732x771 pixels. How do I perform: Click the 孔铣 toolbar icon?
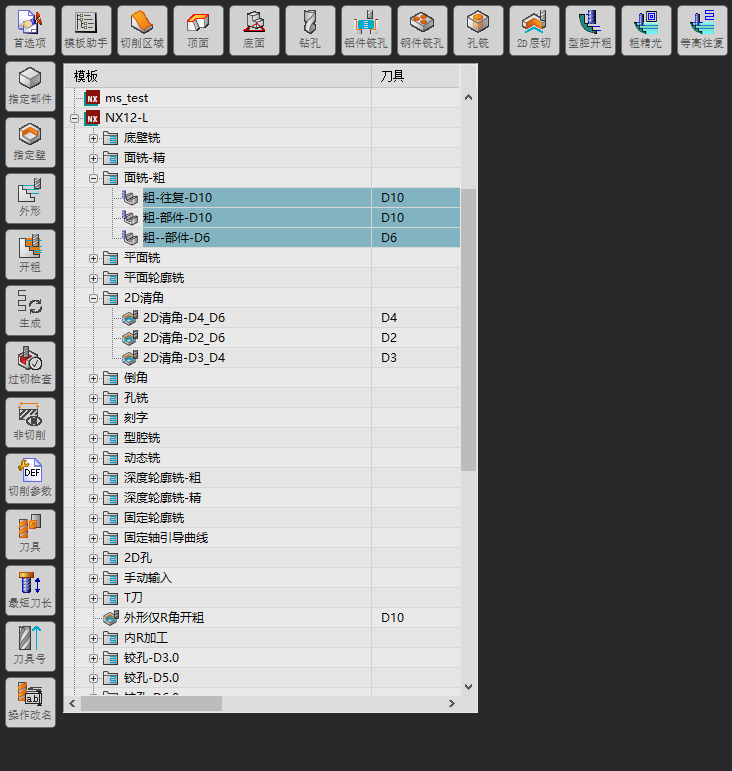point(478,30)
